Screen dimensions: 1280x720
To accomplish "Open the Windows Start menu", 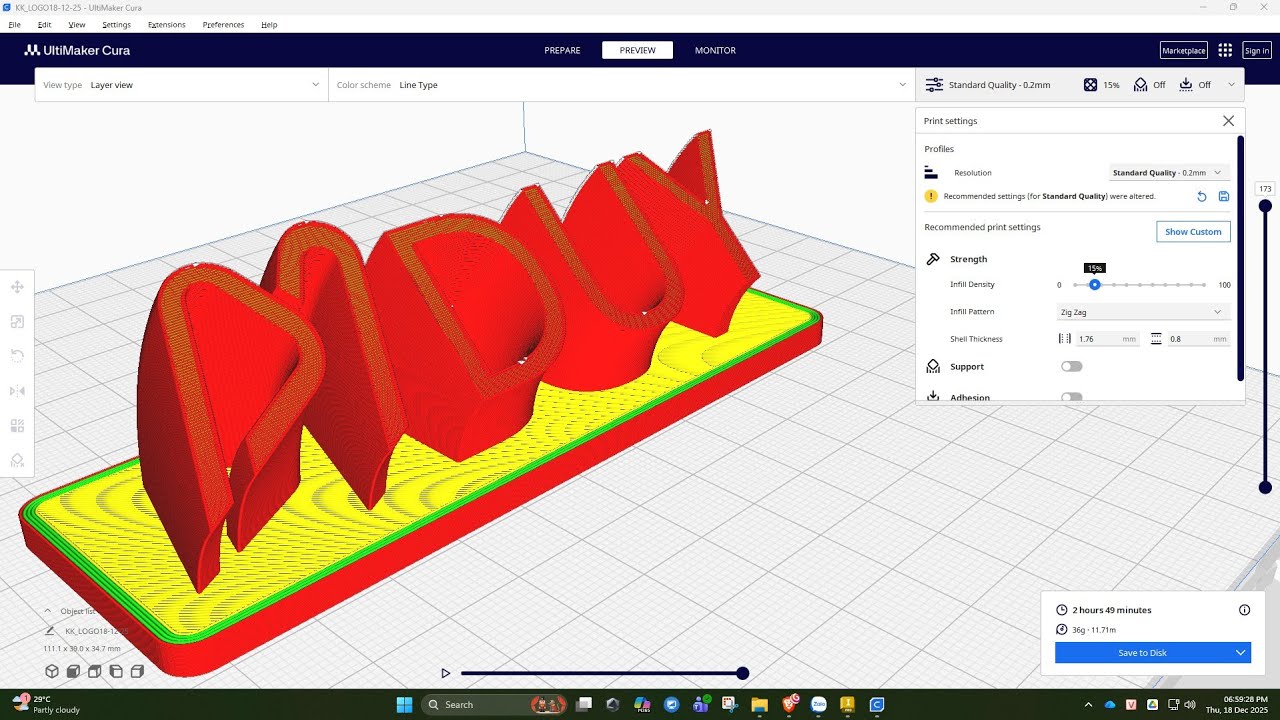I will (404, 705).
